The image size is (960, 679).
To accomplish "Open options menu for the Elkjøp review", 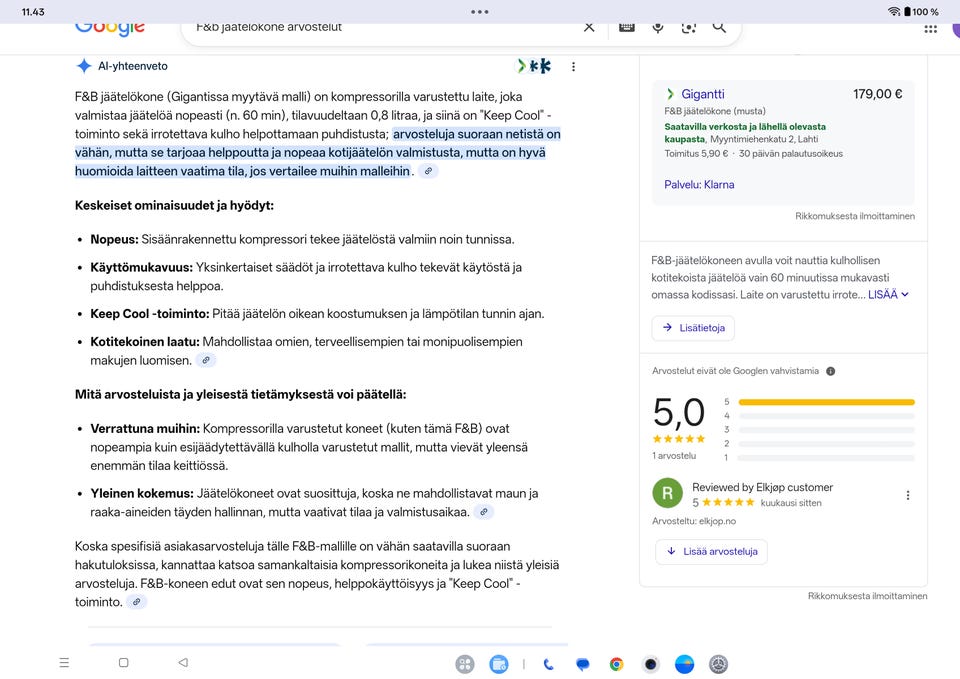I will tap(908, 495).
